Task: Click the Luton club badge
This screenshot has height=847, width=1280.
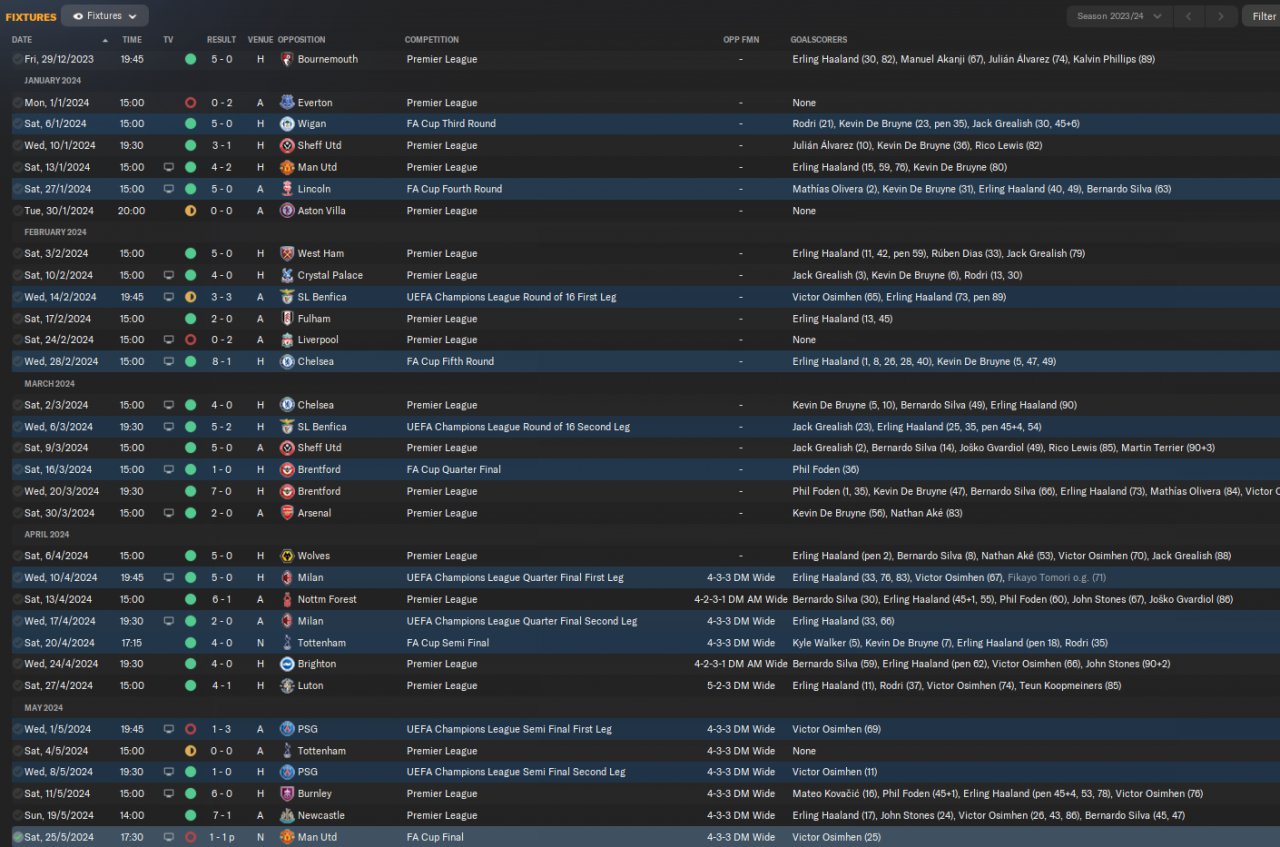Action: pyautogui.click(x=287, y=686)
